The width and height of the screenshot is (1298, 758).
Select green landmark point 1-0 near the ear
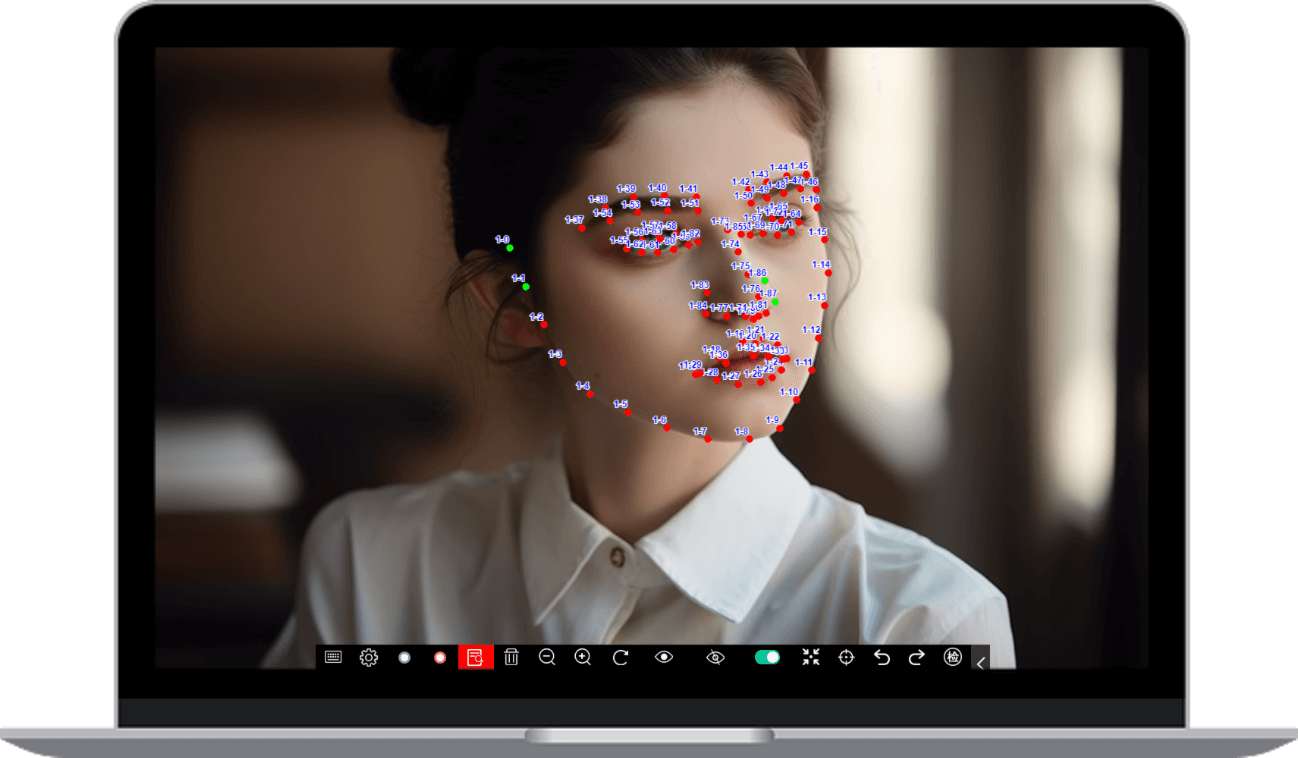[x=512, y=248]
